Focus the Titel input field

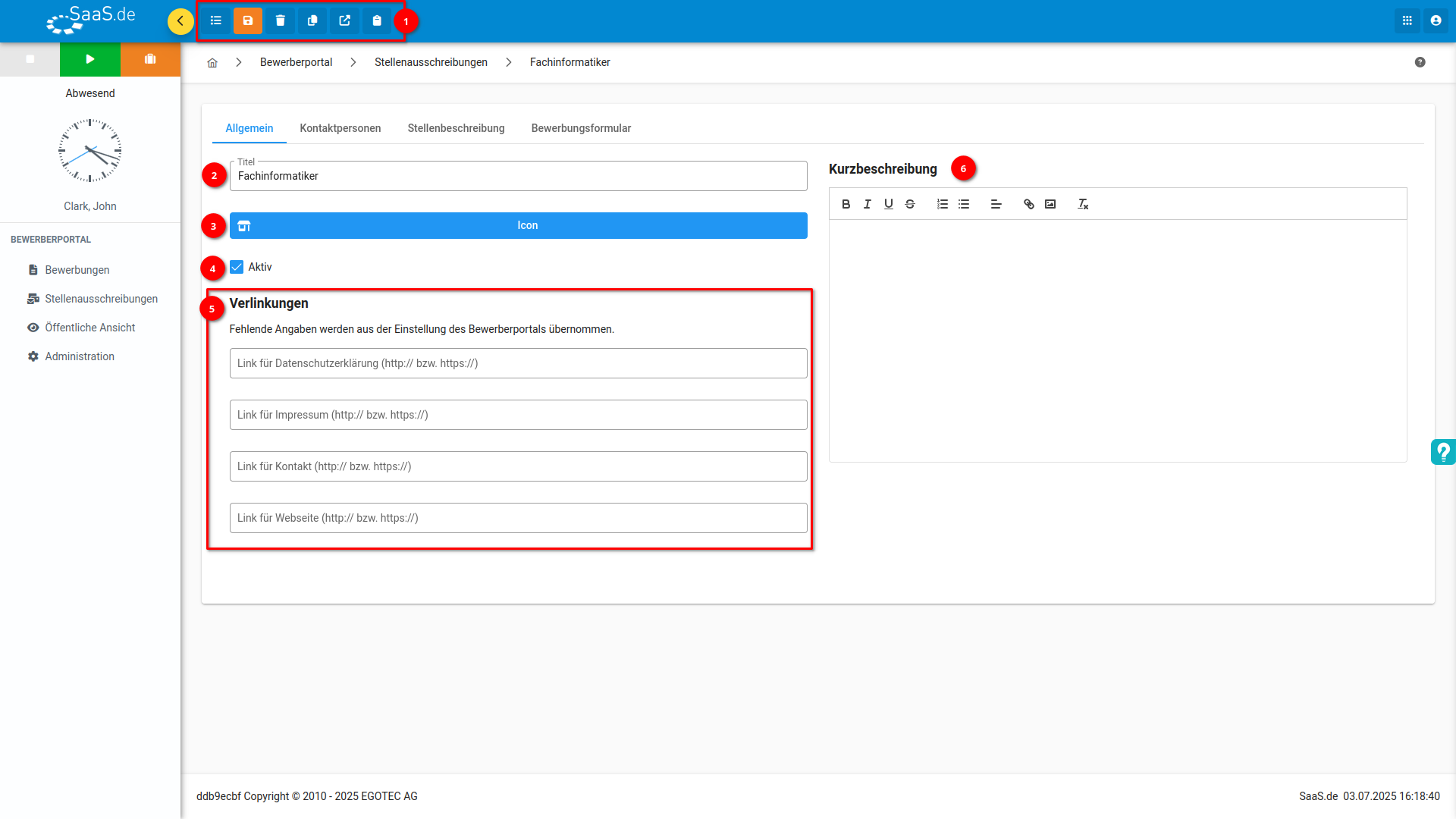tap(519, 176)
